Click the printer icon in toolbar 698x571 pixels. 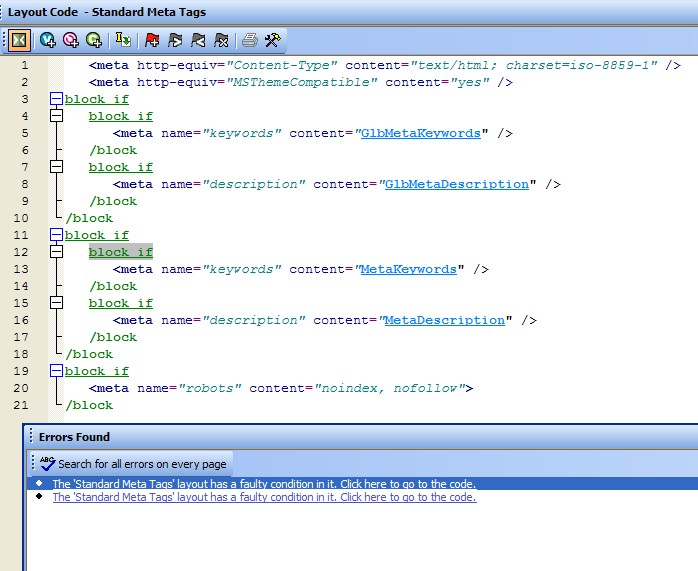tap(249, 40)
